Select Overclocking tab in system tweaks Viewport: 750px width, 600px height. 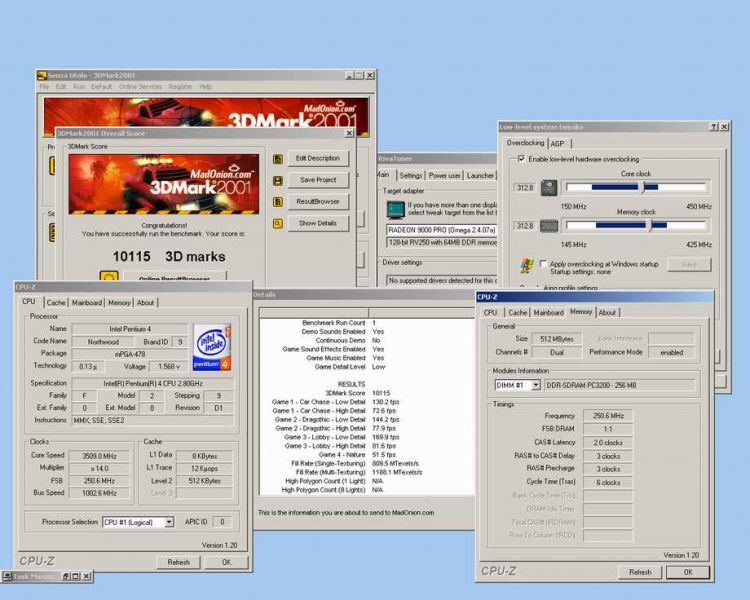click(525, 143)
